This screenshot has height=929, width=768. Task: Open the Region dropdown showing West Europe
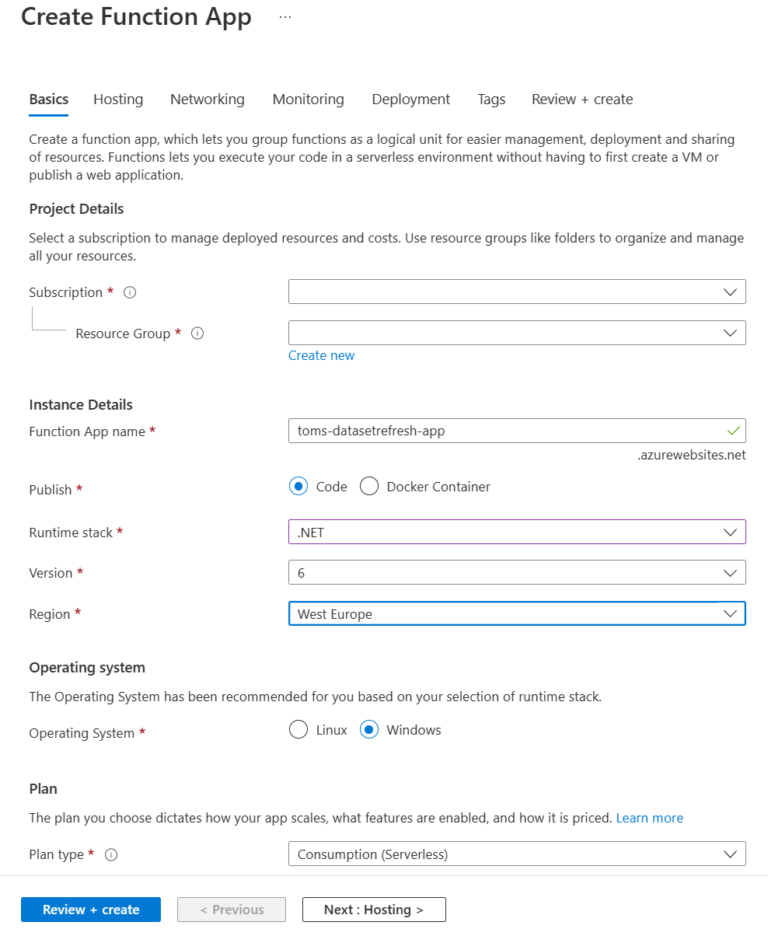(x=517, y=613)
